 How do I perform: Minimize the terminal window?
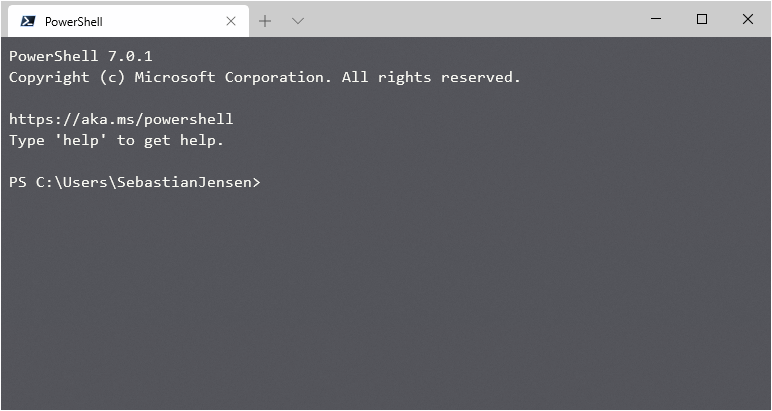[656, 19]
